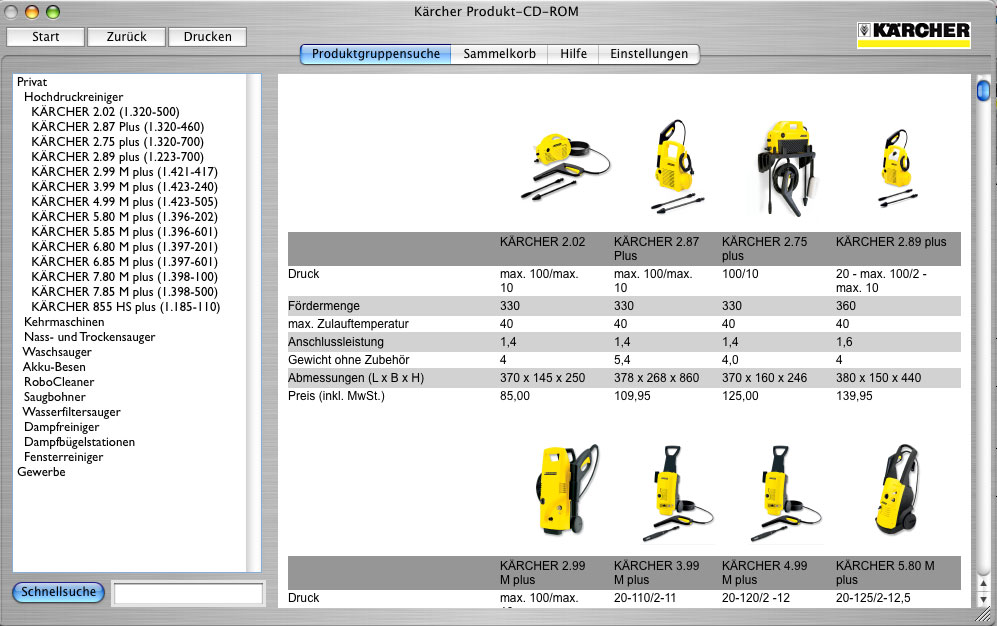Select KÄRCHER 855 HS plus (1.185-110)
Screen dimensions: 997x626
126,307
